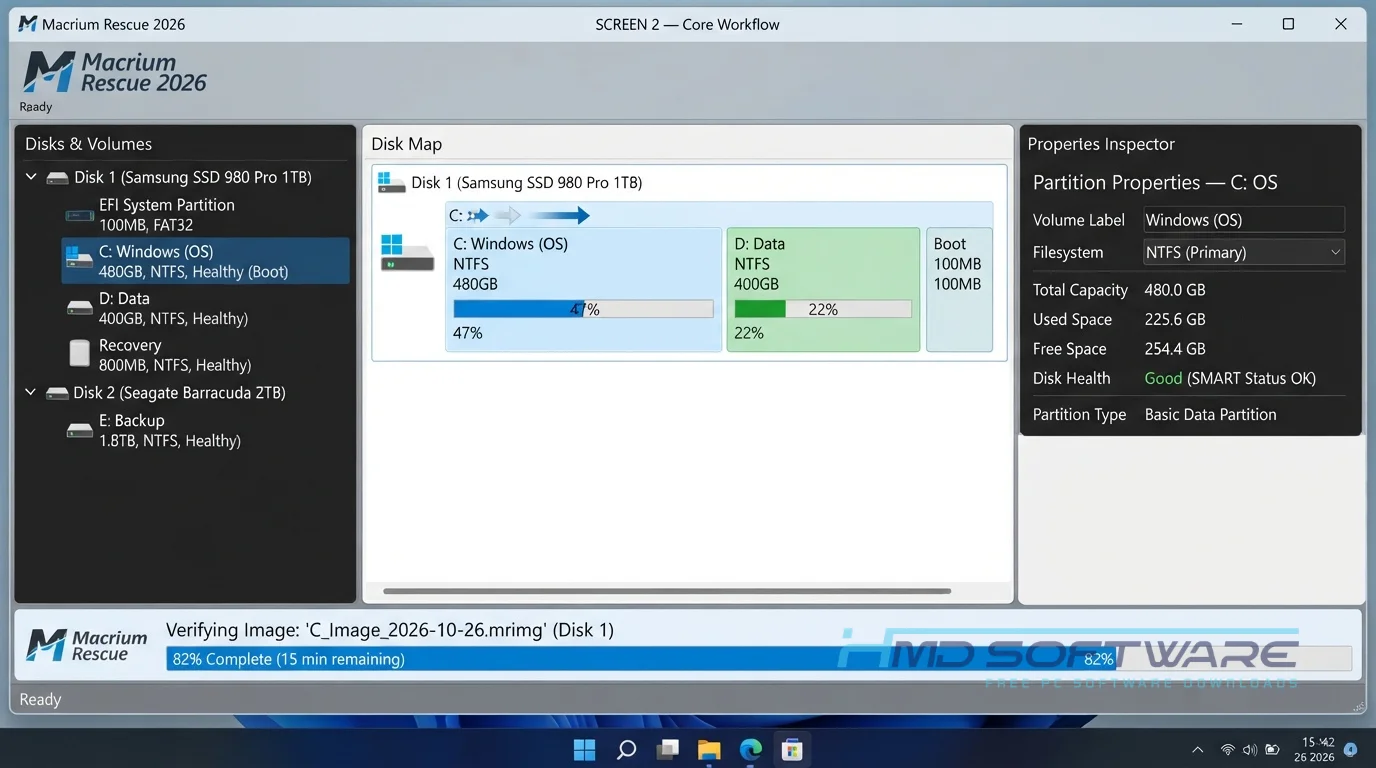Click the Disk 1 Samsung drive icon in tree
Viewport: 1376px width, 768px height.
(x=58, y=177)
